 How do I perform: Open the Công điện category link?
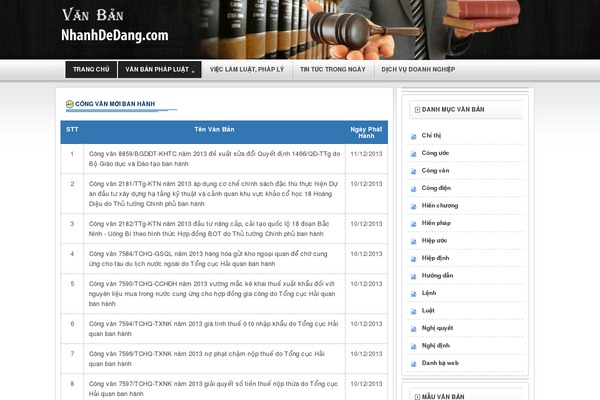coord(436,188)
